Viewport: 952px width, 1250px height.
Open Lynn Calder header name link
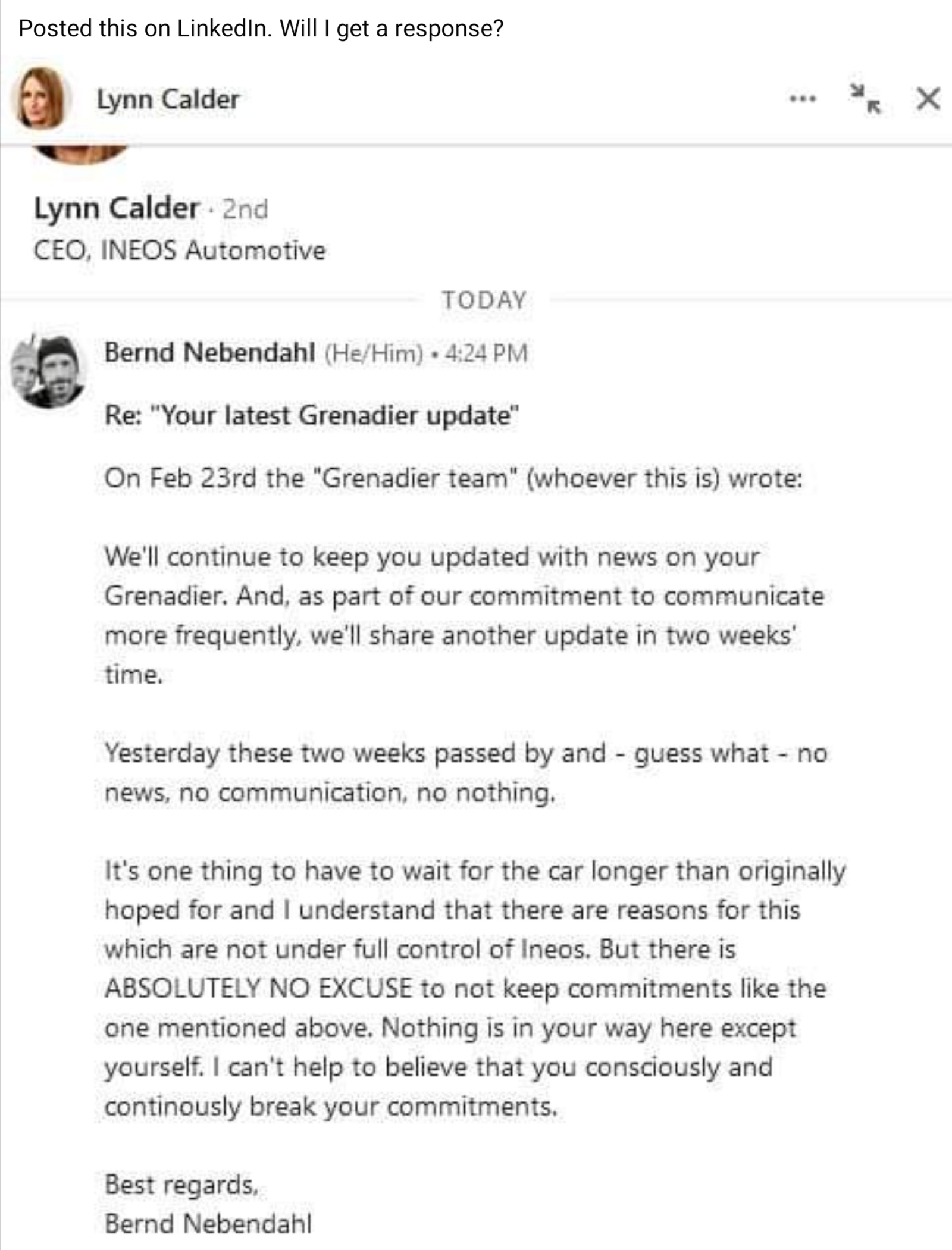pyautogui.click(x=168, y=99)
